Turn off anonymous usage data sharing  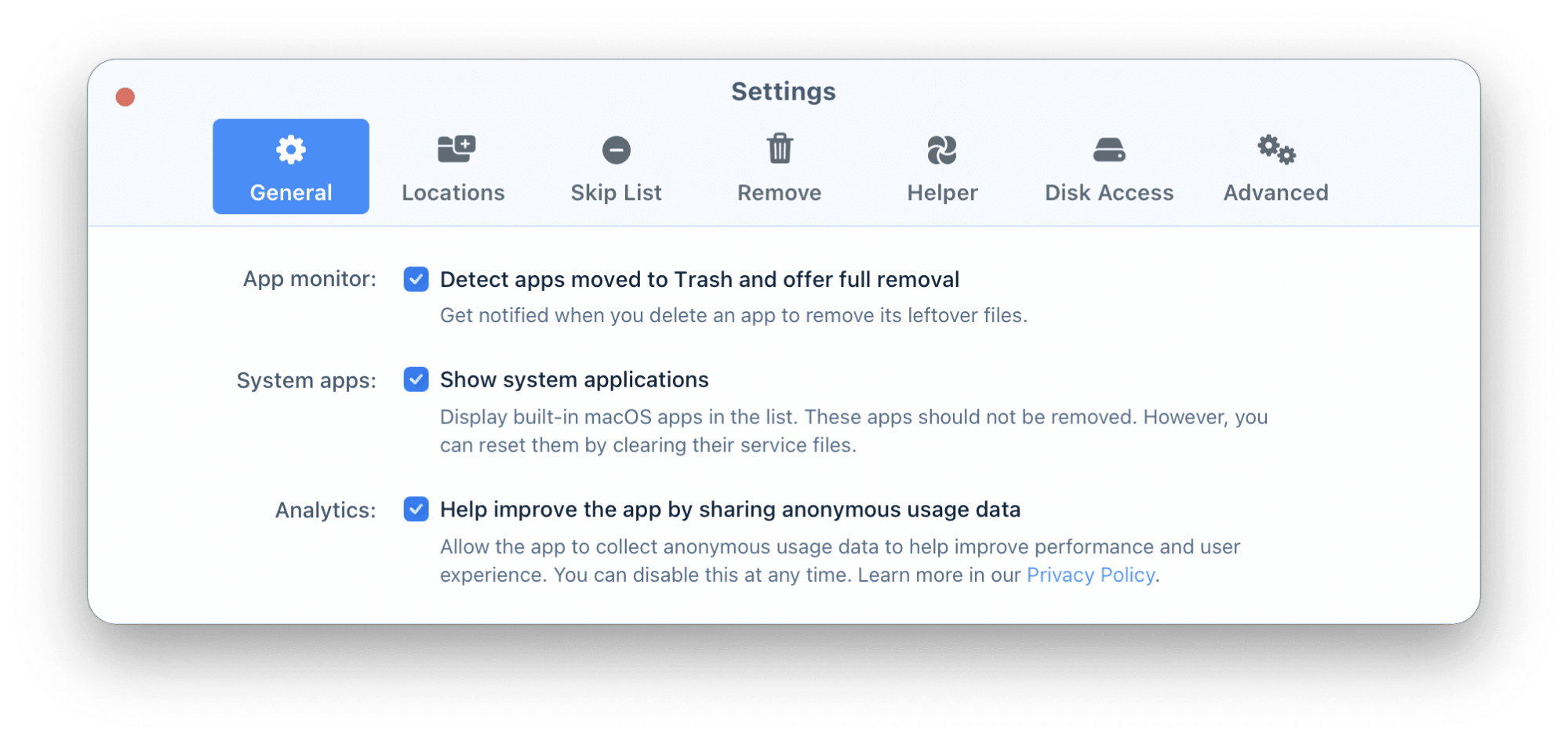tap(417, 510)
